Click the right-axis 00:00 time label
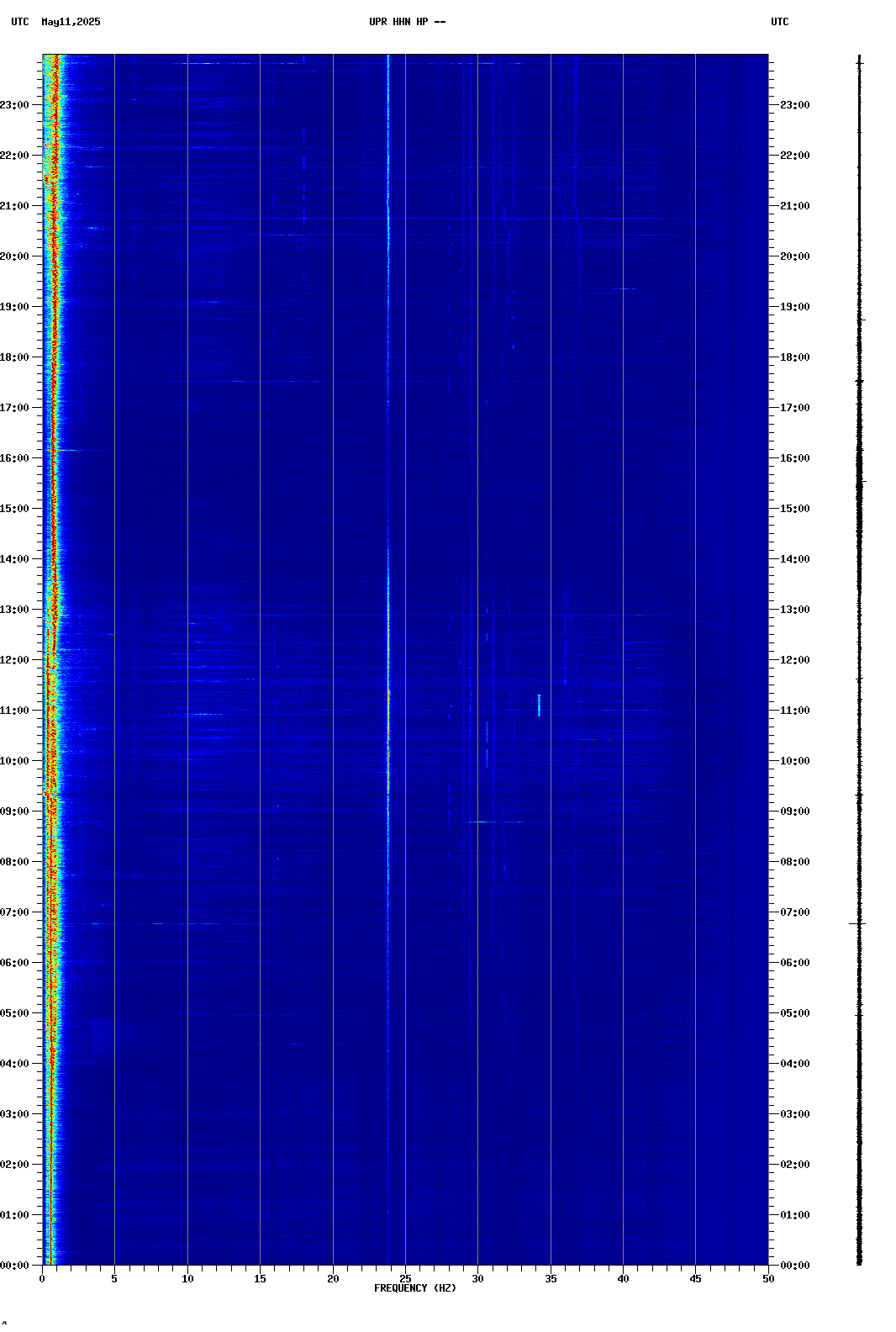 pos(795,1266)
